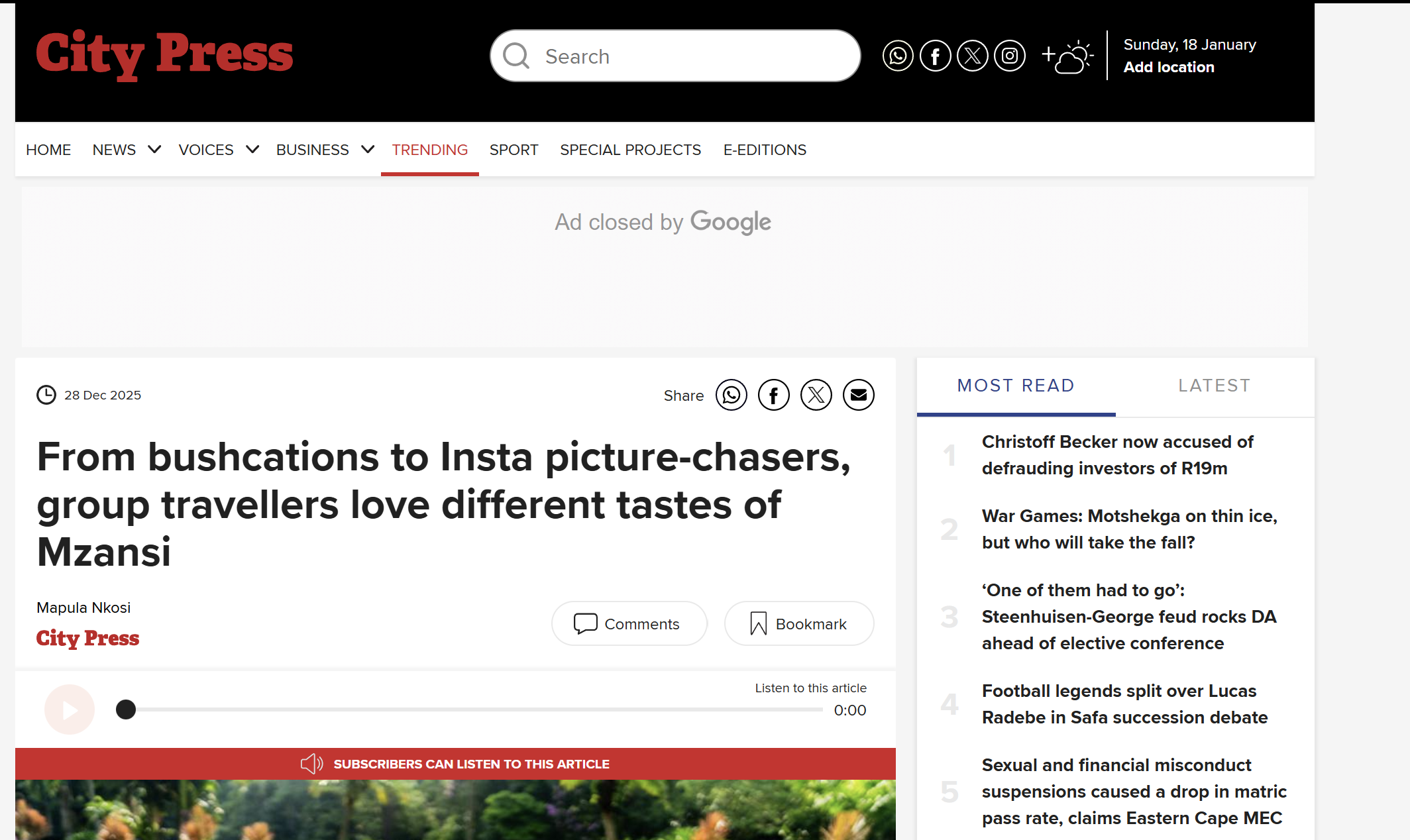The width and height of the screenshot is (1410, 840).
Task: Share the article via WhatsApp
Action: 731,395
